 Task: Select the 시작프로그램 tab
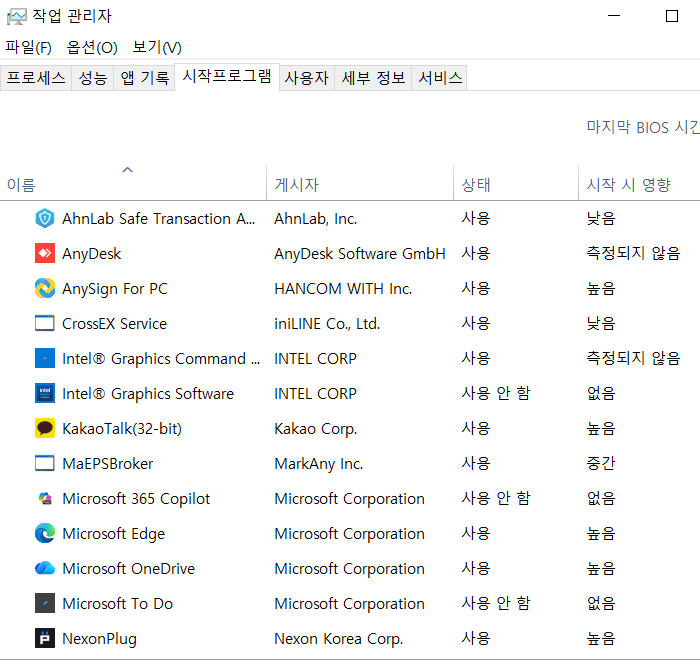pos(227,76)
